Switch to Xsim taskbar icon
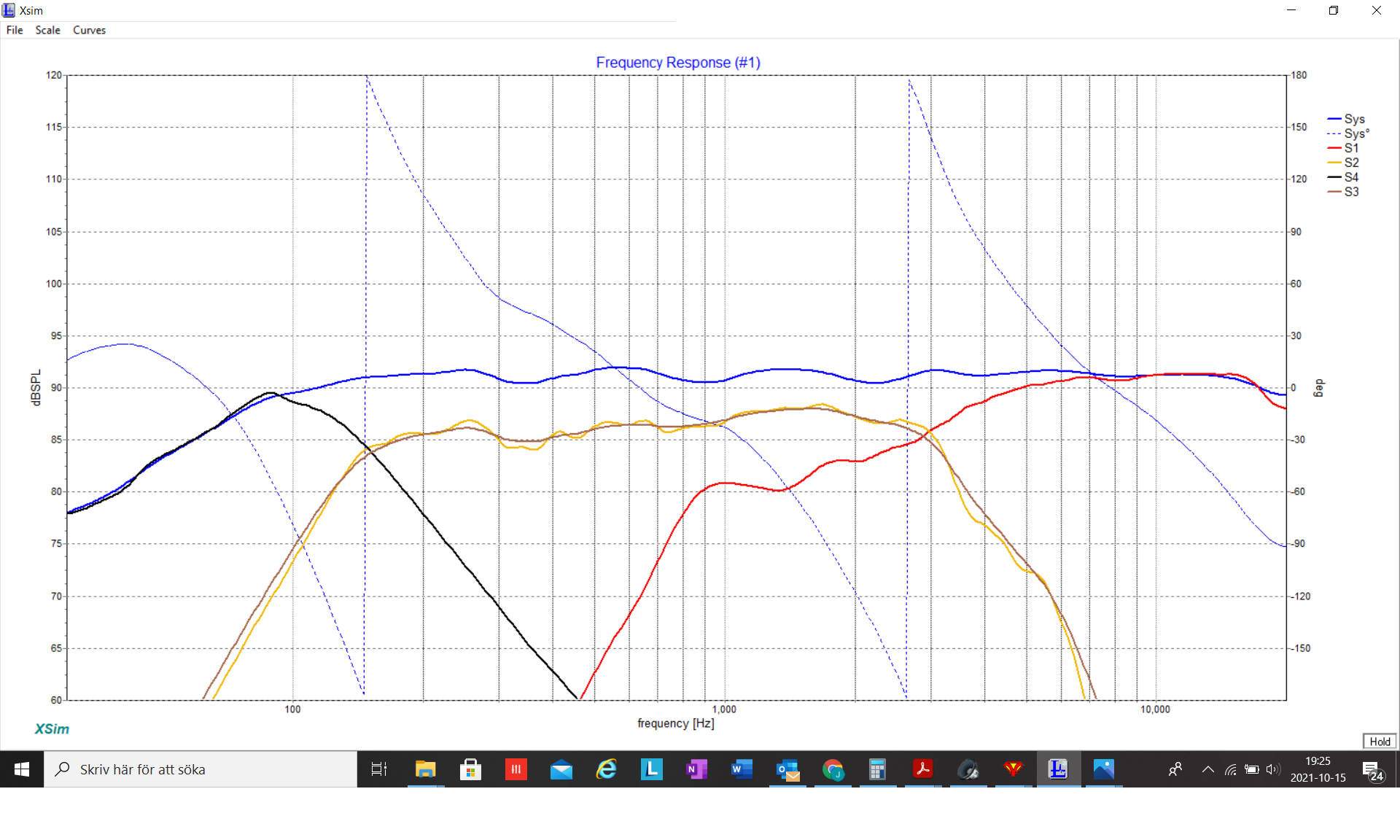Viewport: 1400px width, 840px height. (1058, 769)
